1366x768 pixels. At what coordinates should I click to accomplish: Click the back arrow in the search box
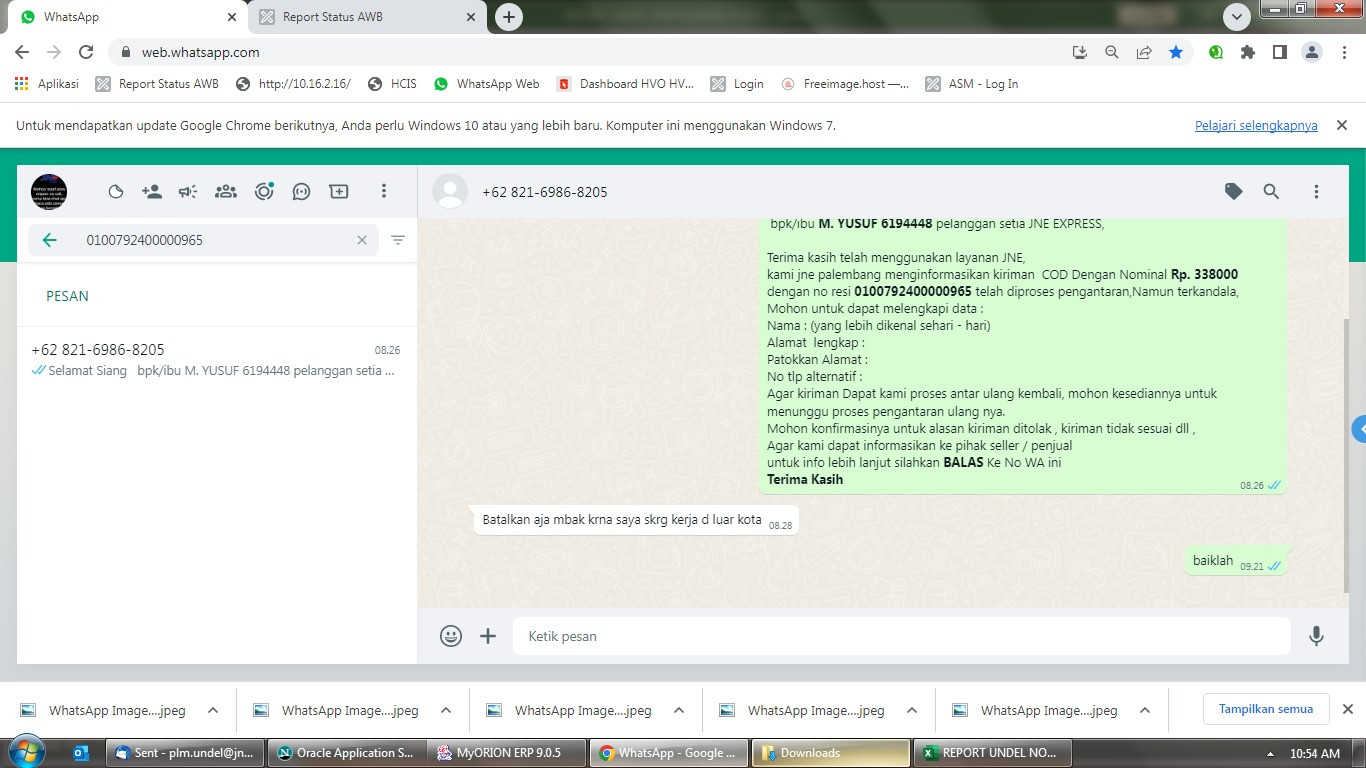coord(49,240)
